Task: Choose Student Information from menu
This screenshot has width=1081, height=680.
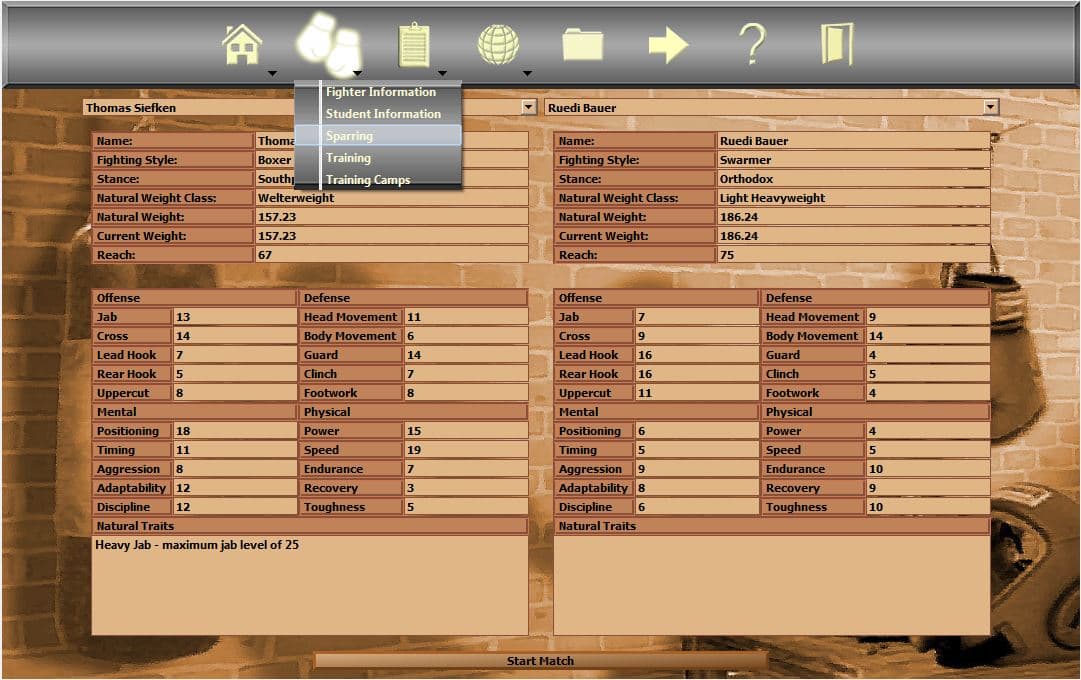Action: pyautogui.click(x=383, y=114)
